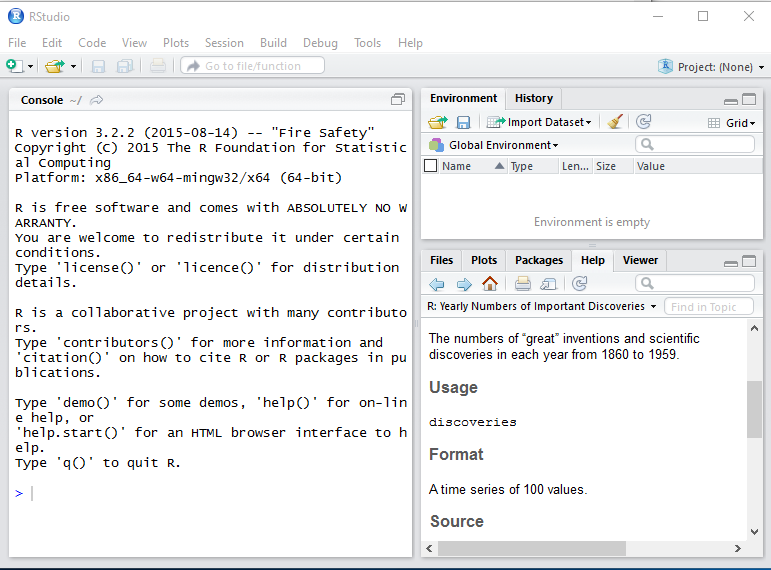
Task: Click the New File icon in the toolbar
Action: (x=14, y=66)
